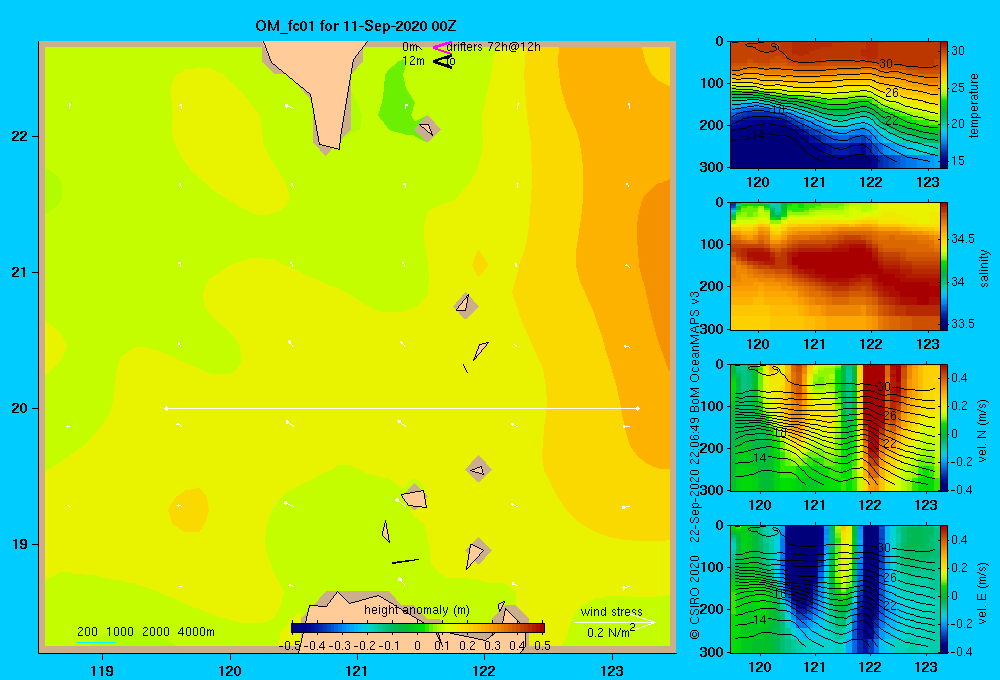Open the northward velocity section plot
The image size is (1000, 680).
(834, 427)
